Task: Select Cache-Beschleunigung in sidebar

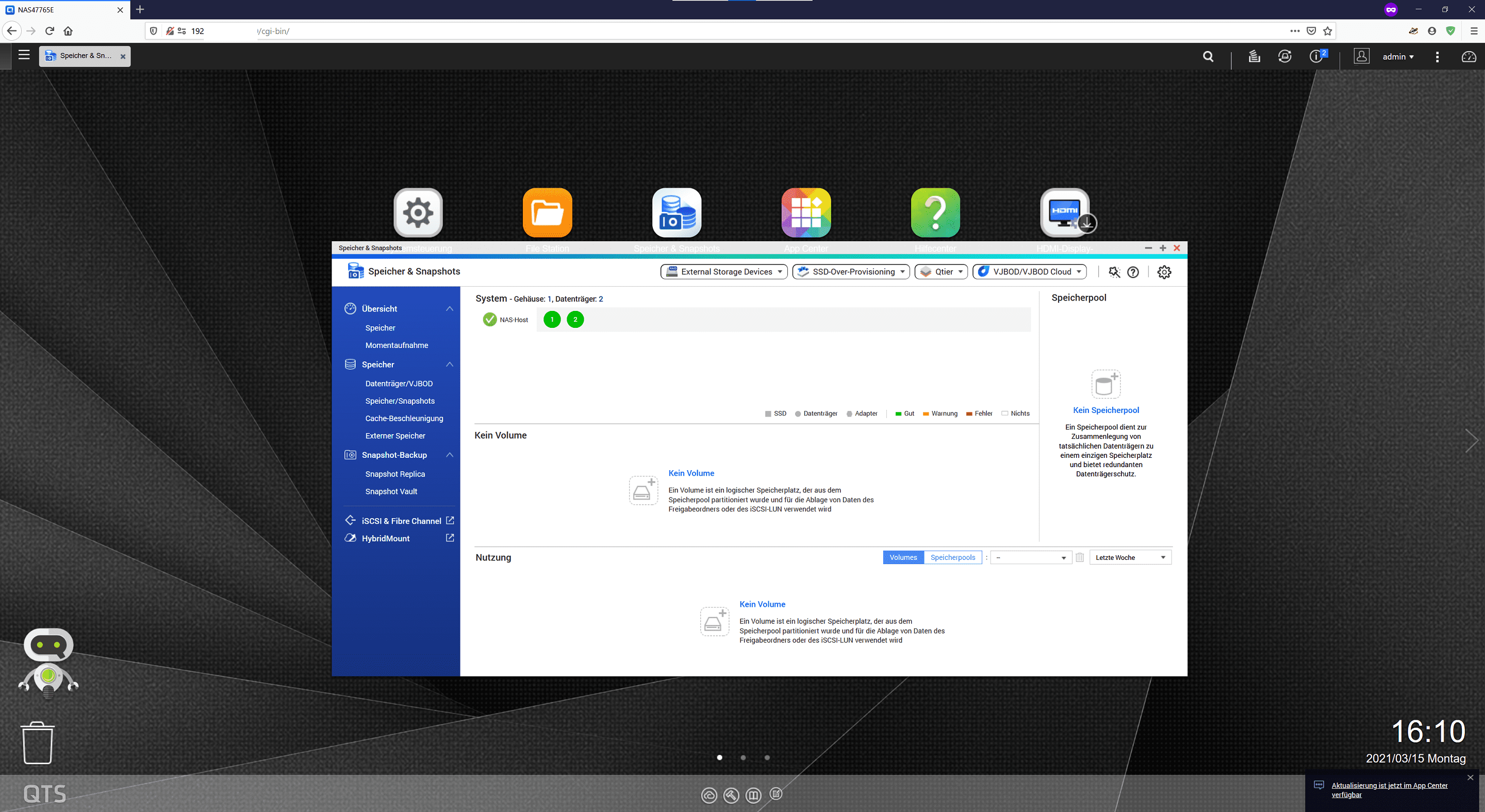Action: point(404,419)
